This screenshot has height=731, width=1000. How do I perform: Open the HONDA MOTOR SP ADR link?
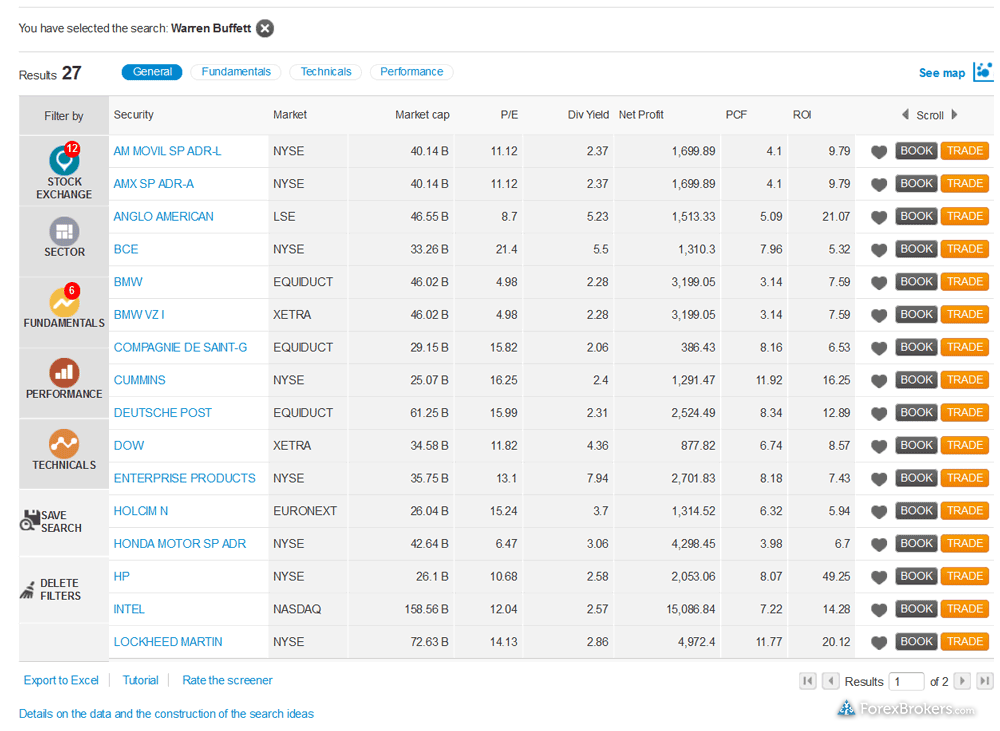180,544
